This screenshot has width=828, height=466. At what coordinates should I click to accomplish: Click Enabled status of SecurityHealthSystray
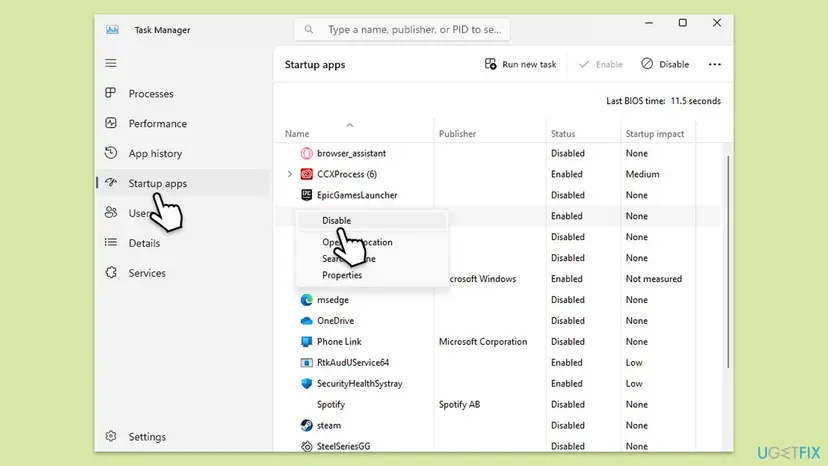567,384
